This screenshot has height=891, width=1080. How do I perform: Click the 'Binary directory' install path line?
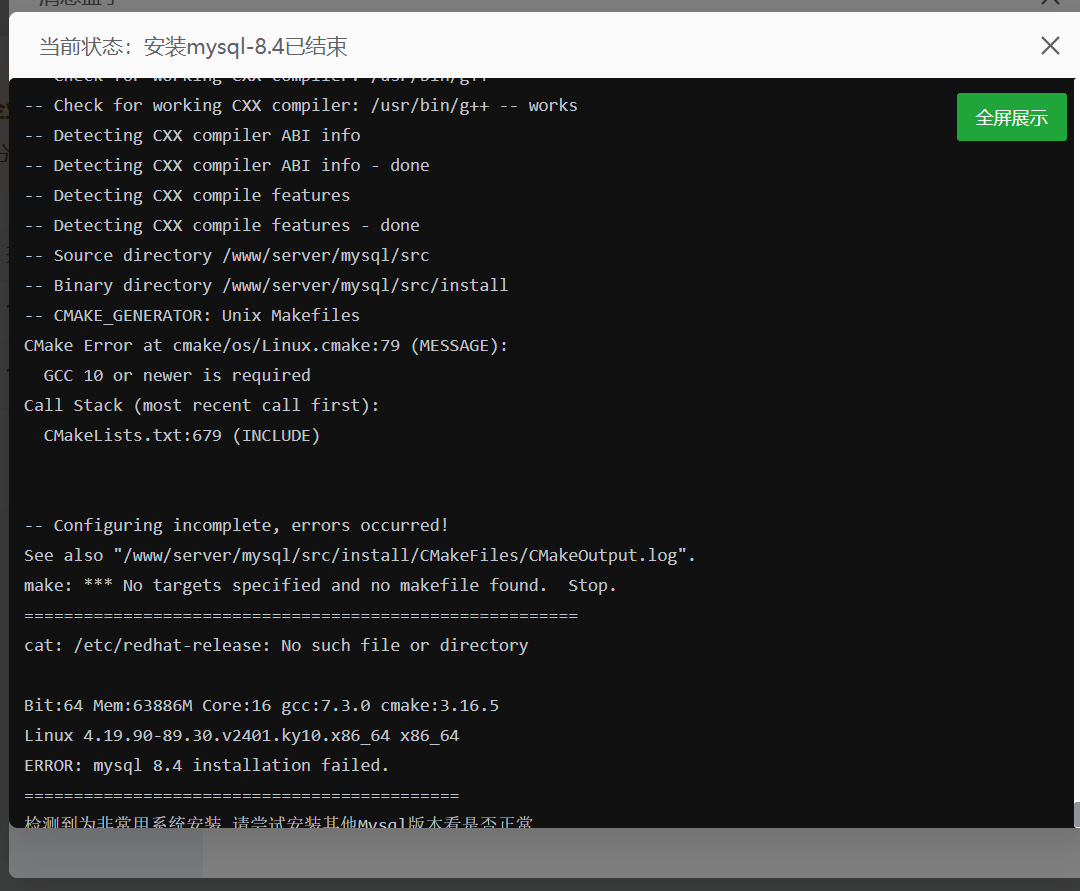point(267,285)
